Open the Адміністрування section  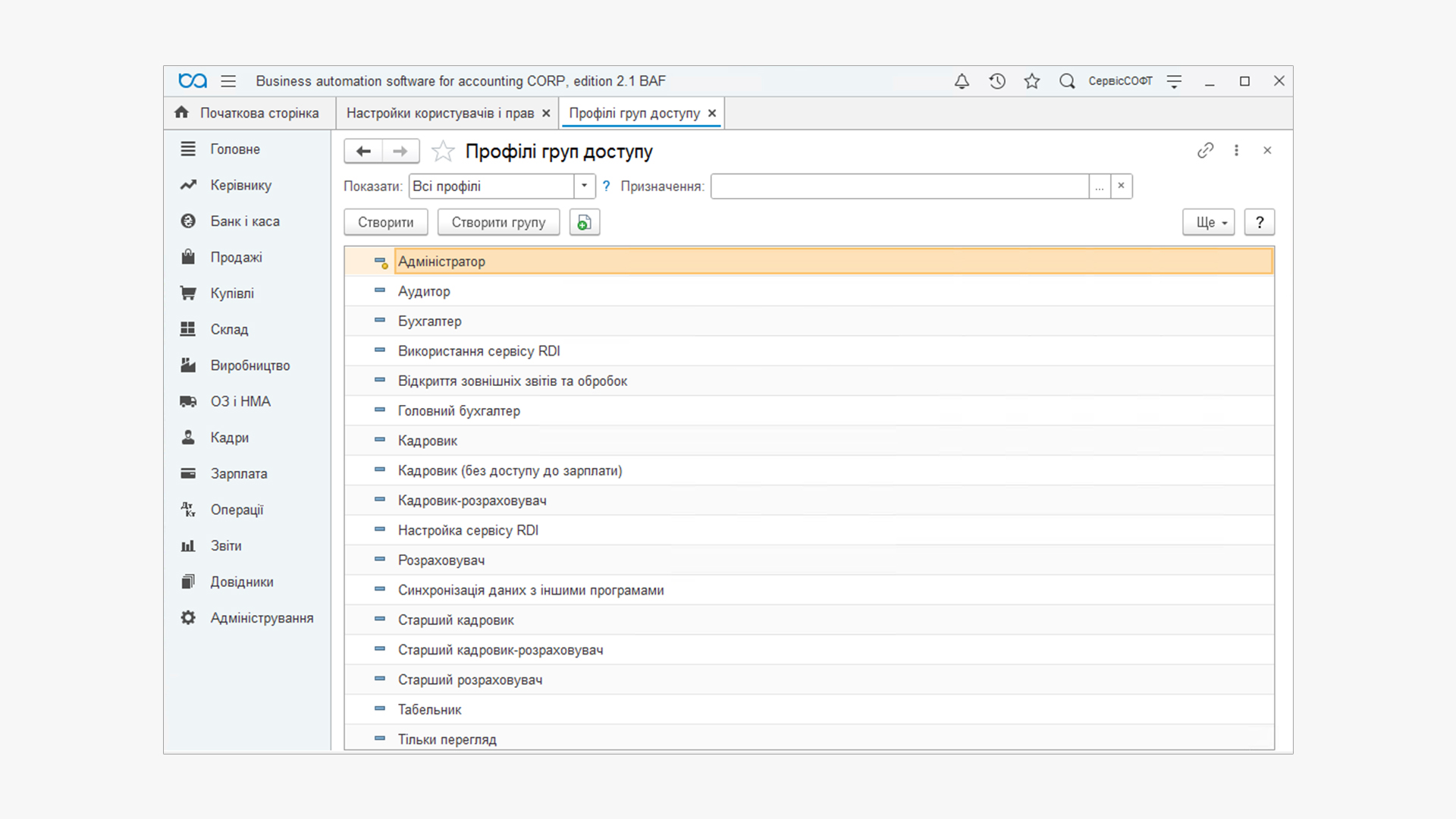click(247, 618)
